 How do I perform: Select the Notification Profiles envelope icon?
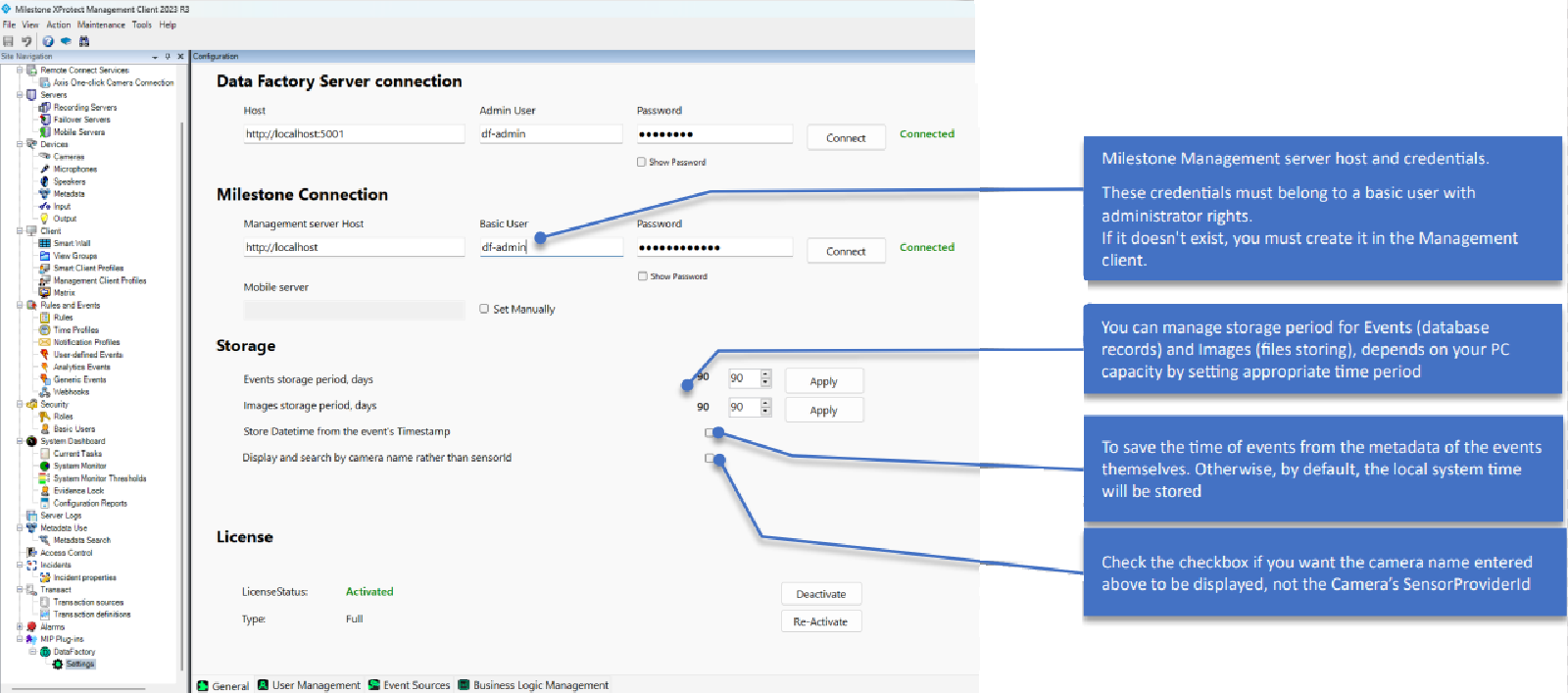click(45, 342)
